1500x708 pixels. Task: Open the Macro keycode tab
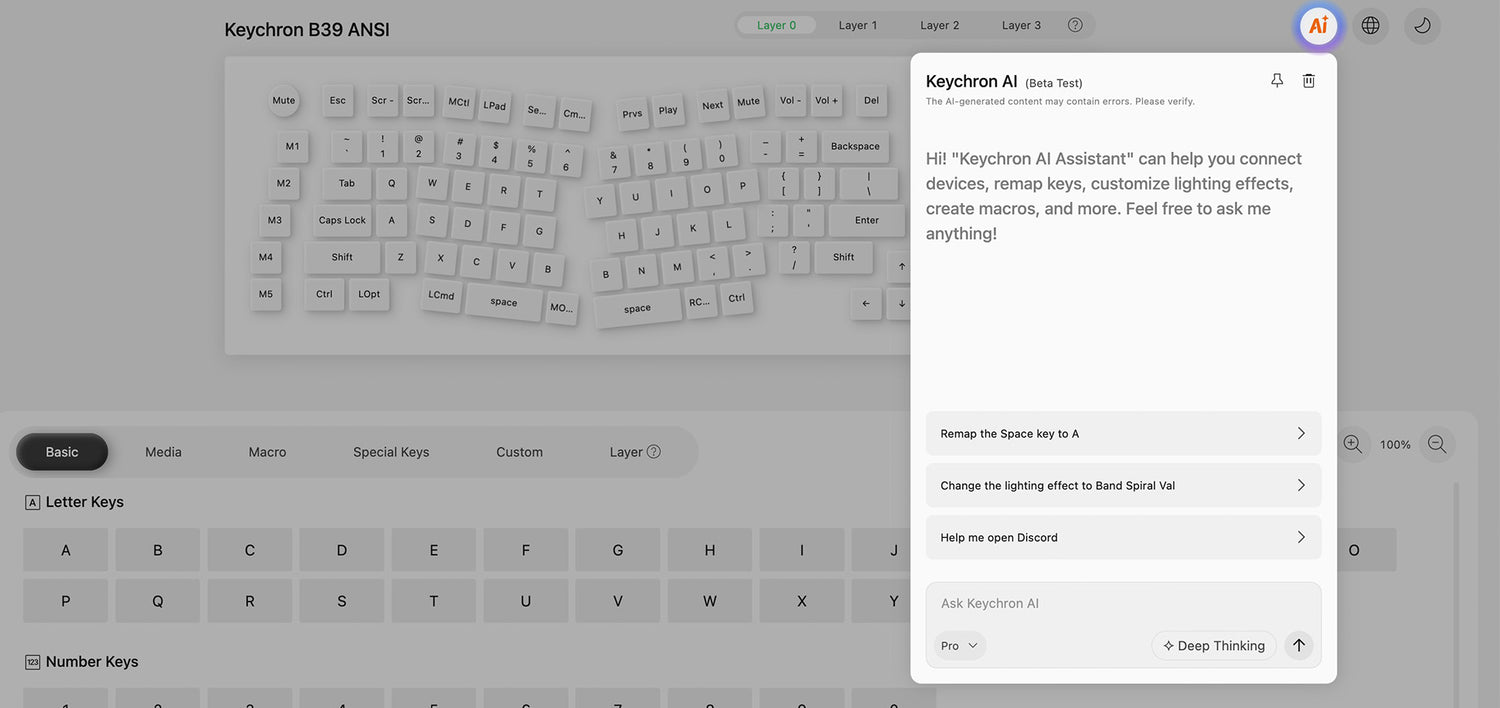point(267,452)
